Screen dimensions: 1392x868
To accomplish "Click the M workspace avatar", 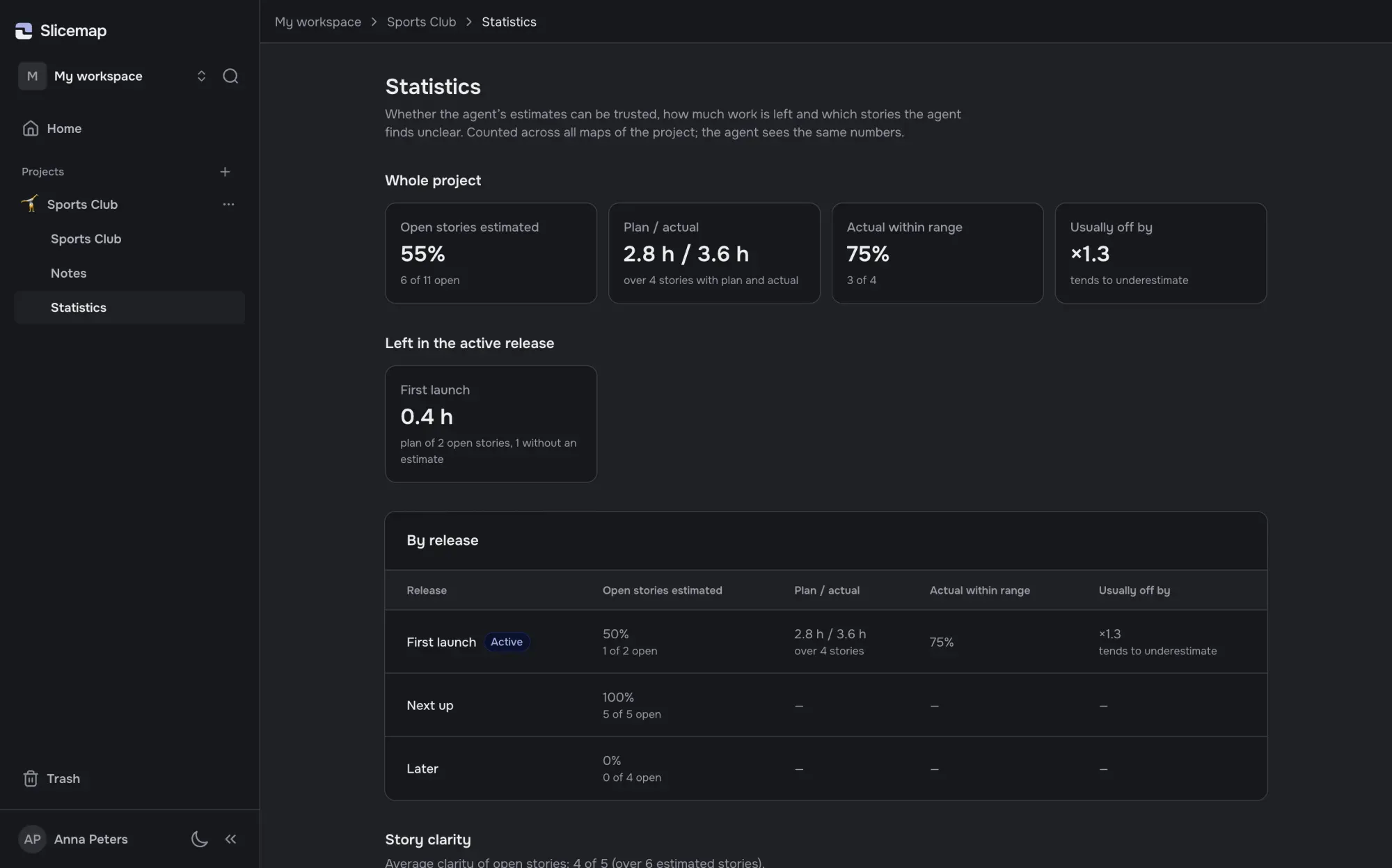I will point(32,76).
